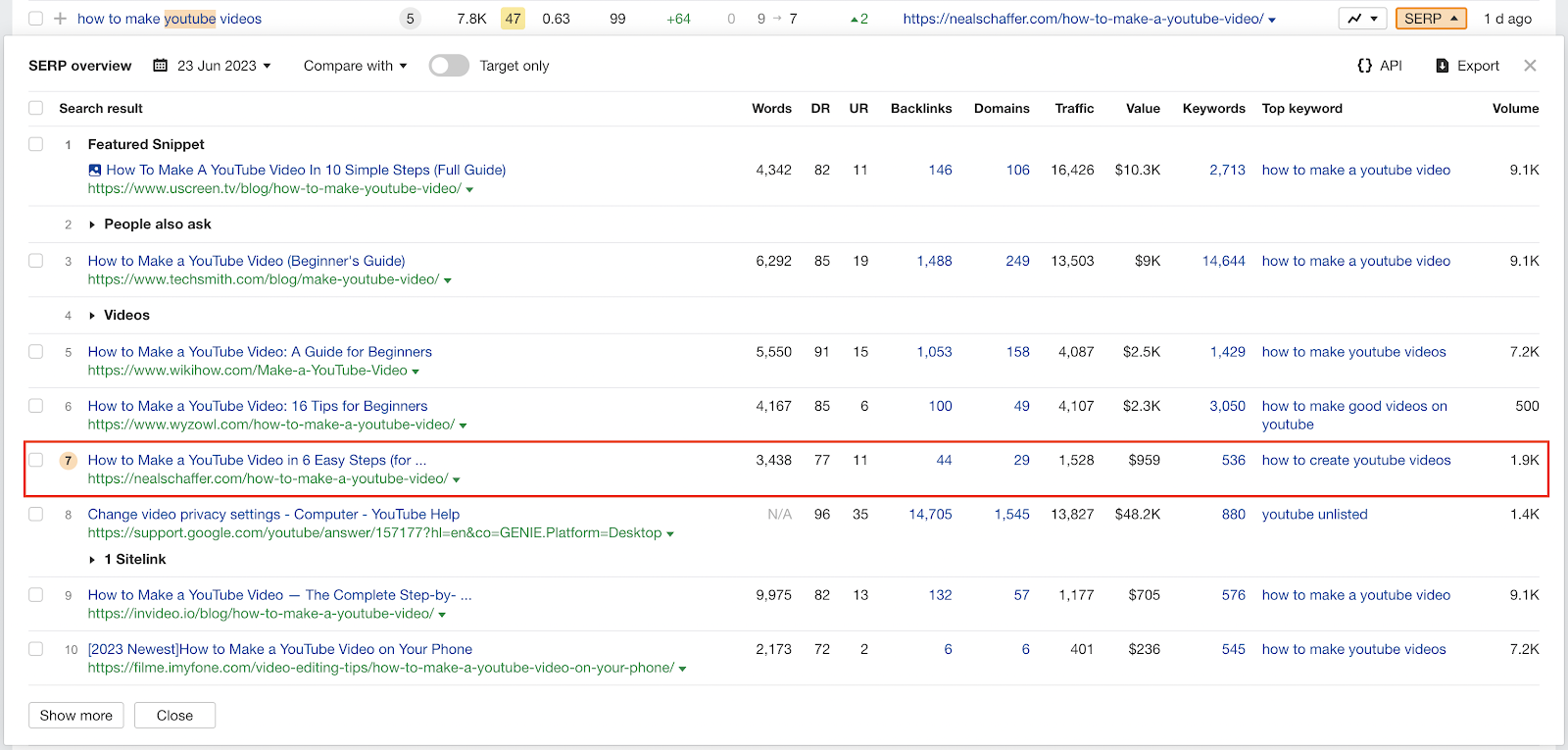Click keywords count 14,644
The image size is (1568, 750).
click(x=1223, y=261)
